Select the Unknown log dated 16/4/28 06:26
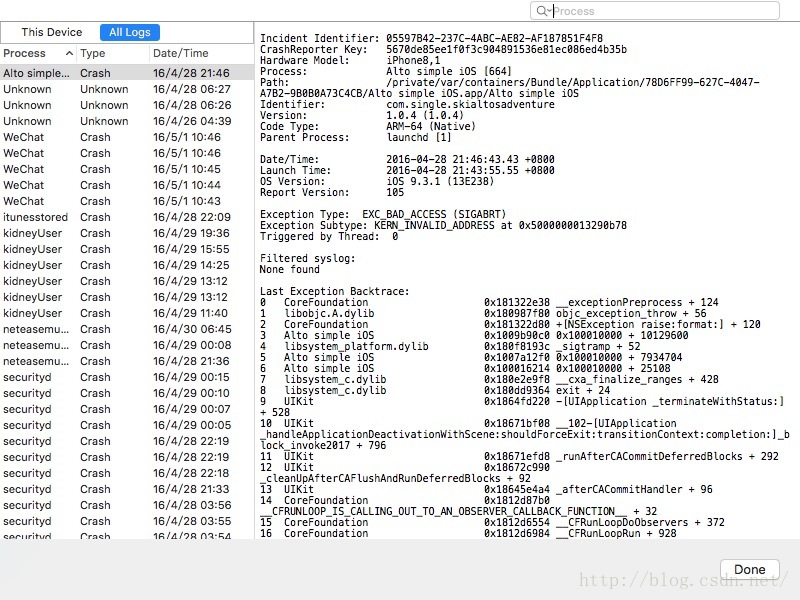800x600 pixels. tap(127, 105)
